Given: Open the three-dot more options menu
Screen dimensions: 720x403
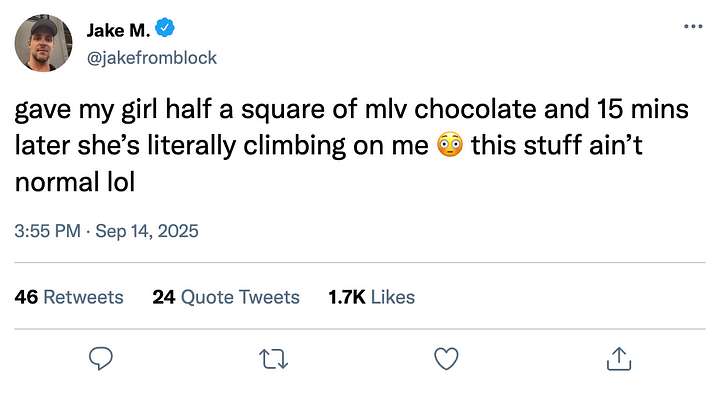Looking at the screenshot, I should [691, 26].
